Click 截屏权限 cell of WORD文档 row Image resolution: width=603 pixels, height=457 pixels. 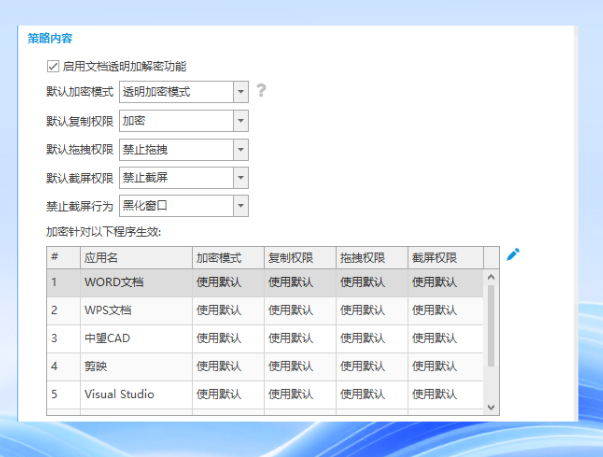(x=446, y=282)
